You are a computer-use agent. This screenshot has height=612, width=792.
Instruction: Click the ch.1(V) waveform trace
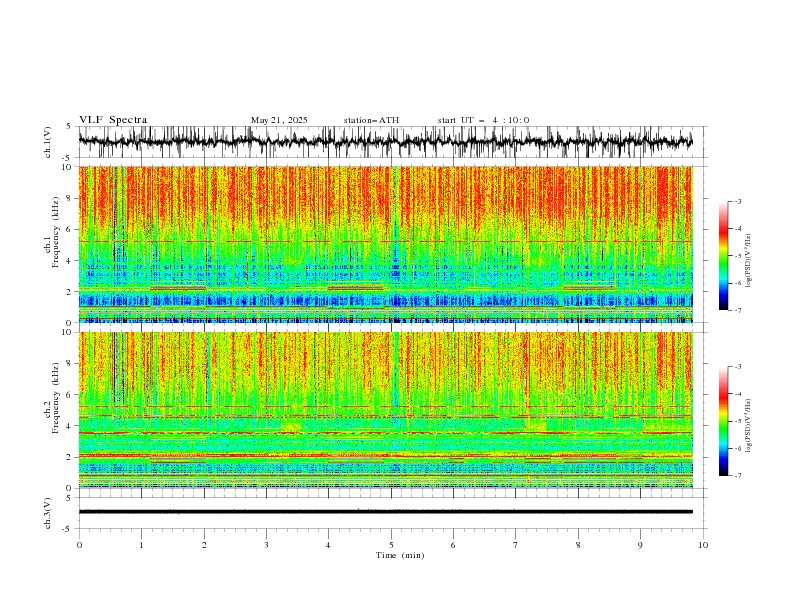[385, 142]
